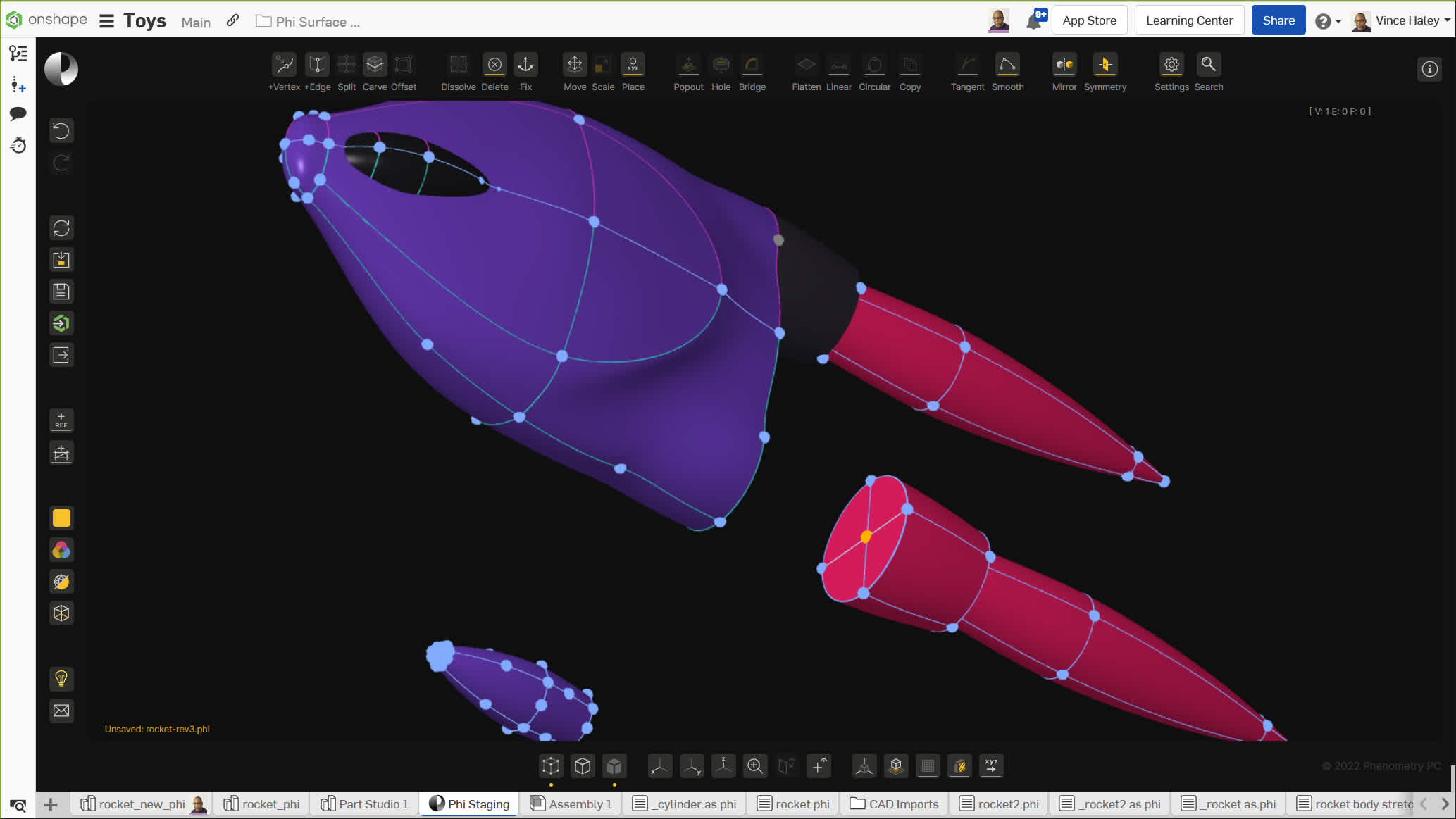This screenshot has height=819, width=1456.
Task: Activate the Fix anchor tool
Action: (x=525, y=65)
